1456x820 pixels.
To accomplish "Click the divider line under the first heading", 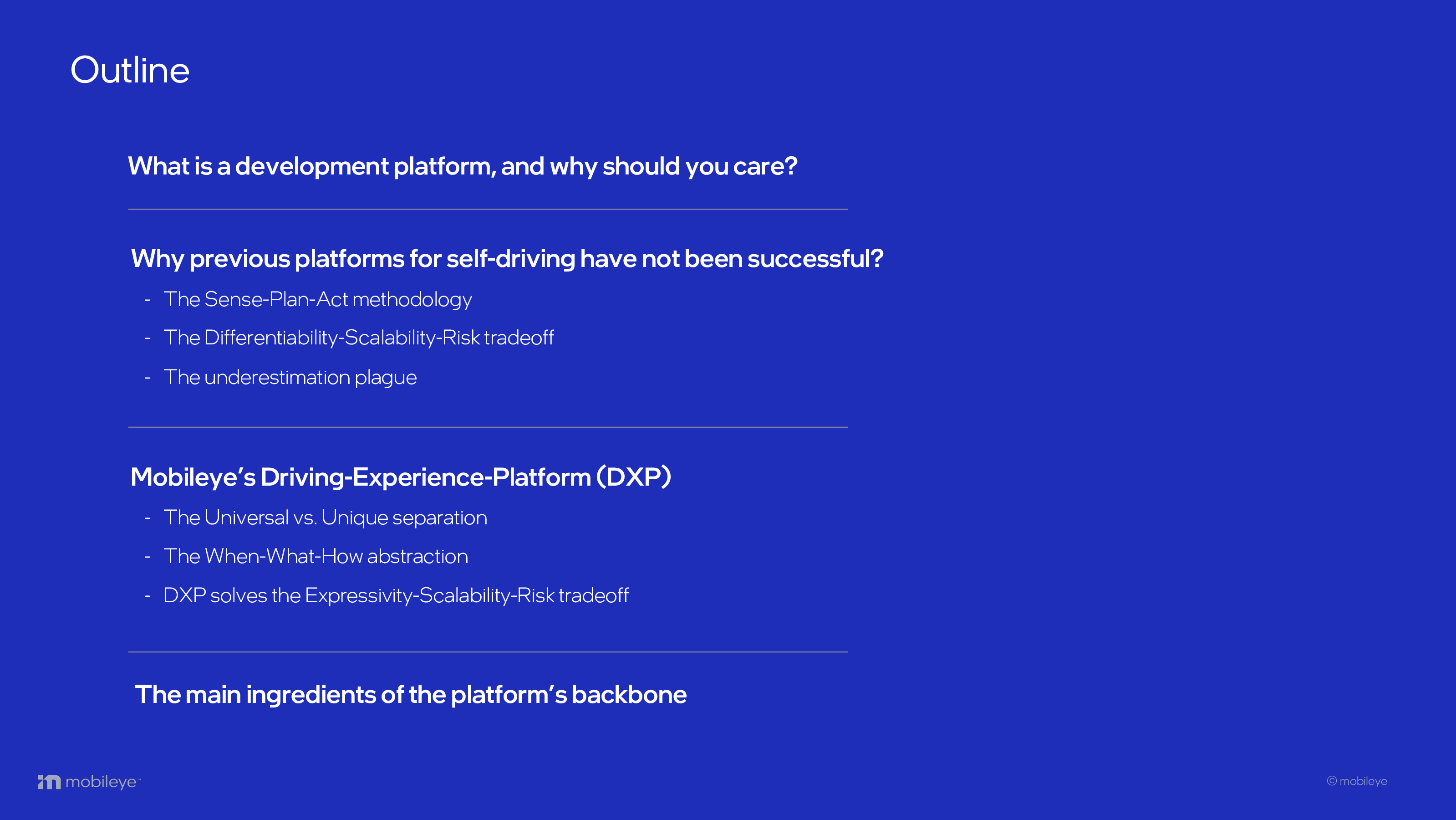I will (488, 209).
